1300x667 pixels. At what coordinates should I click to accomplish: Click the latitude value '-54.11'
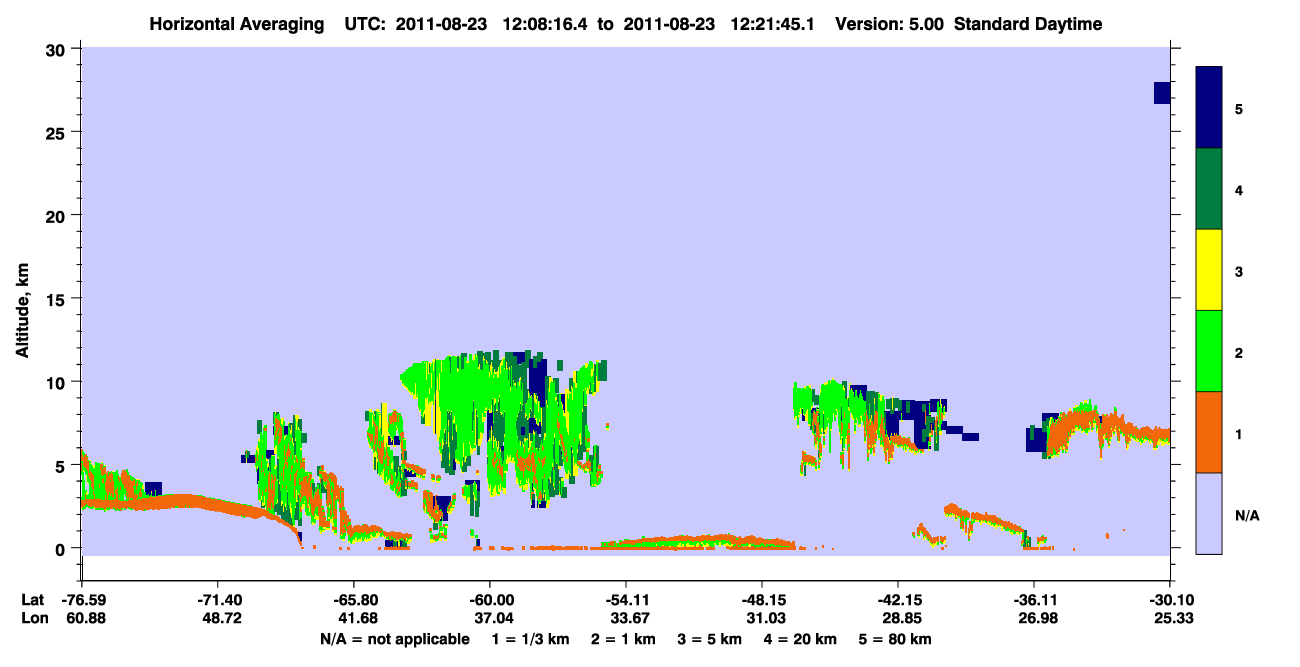(x=625, y=600)
